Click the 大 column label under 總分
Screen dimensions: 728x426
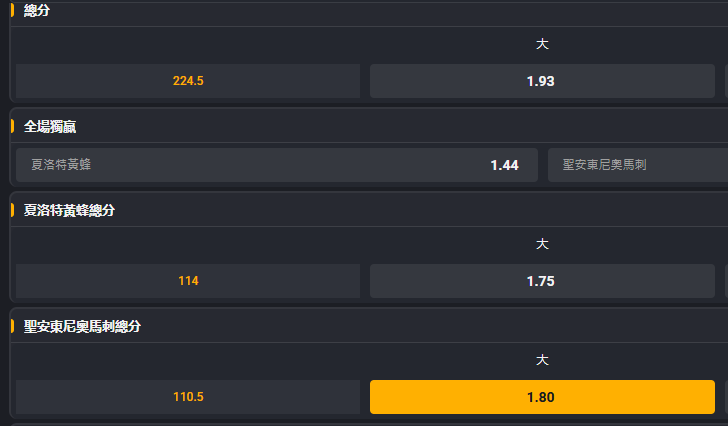pyautogui.click(x=542, y=45)
